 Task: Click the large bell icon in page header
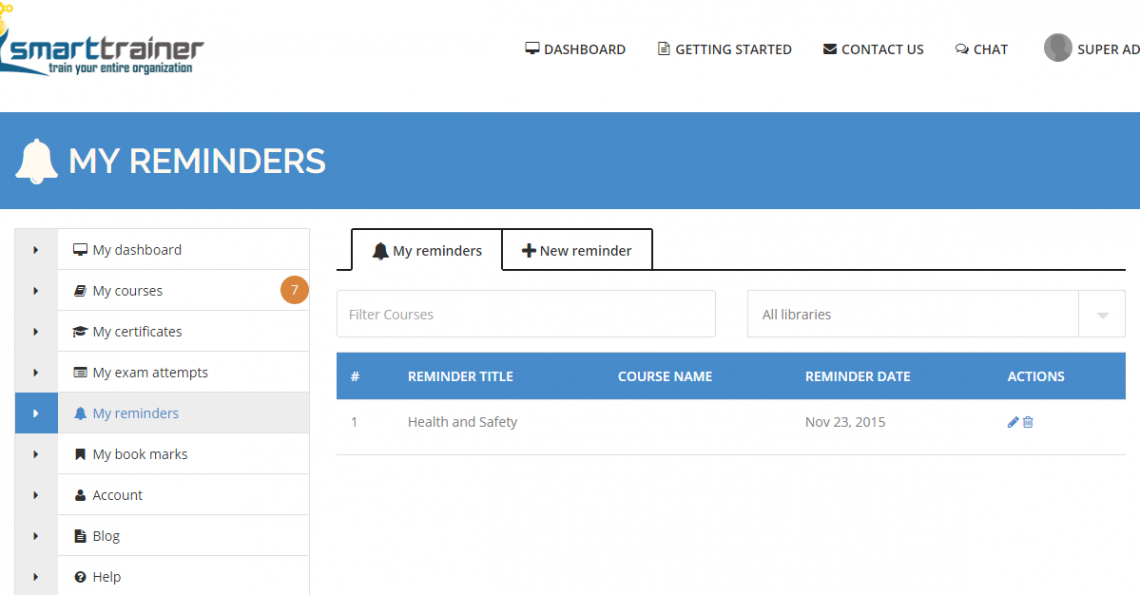[x=37, y=161]
